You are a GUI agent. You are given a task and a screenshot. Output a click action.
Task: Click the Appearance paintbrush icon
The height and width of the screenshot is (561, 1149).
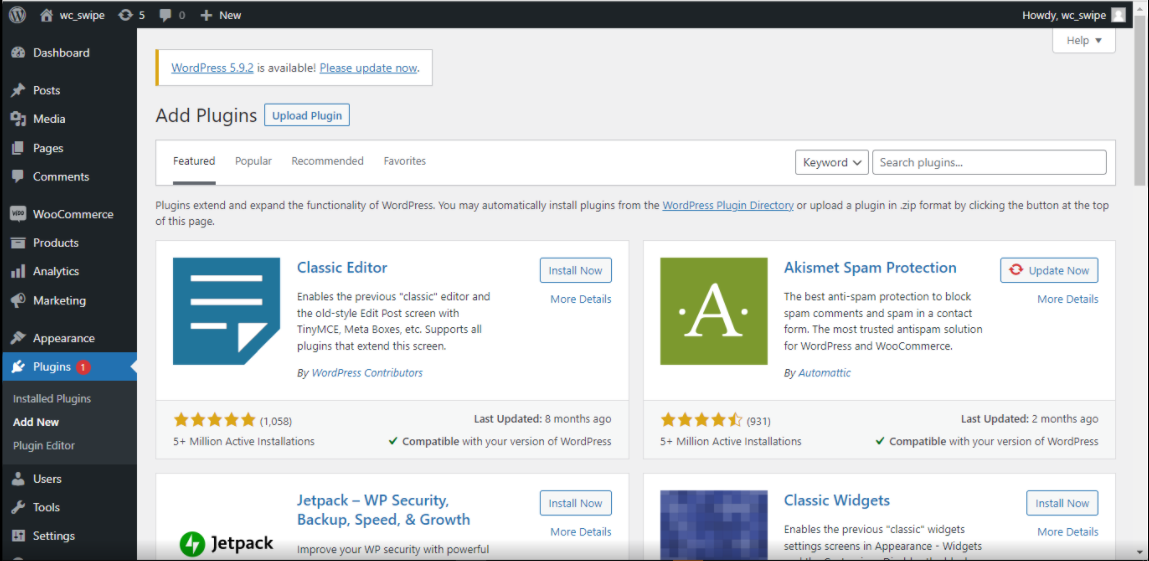point(19,338)
